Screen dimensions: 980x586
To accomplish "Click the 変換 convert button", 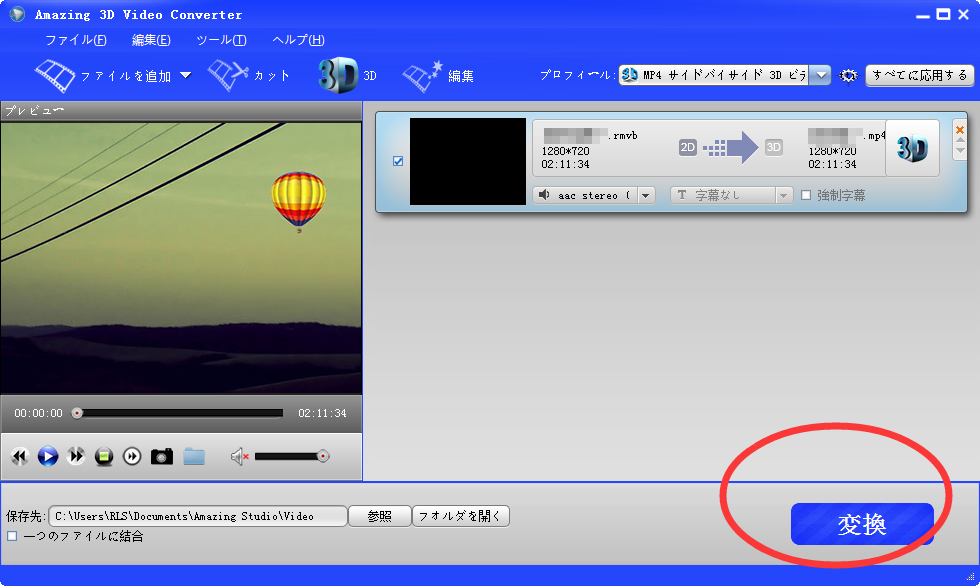I will click(861, 524).
